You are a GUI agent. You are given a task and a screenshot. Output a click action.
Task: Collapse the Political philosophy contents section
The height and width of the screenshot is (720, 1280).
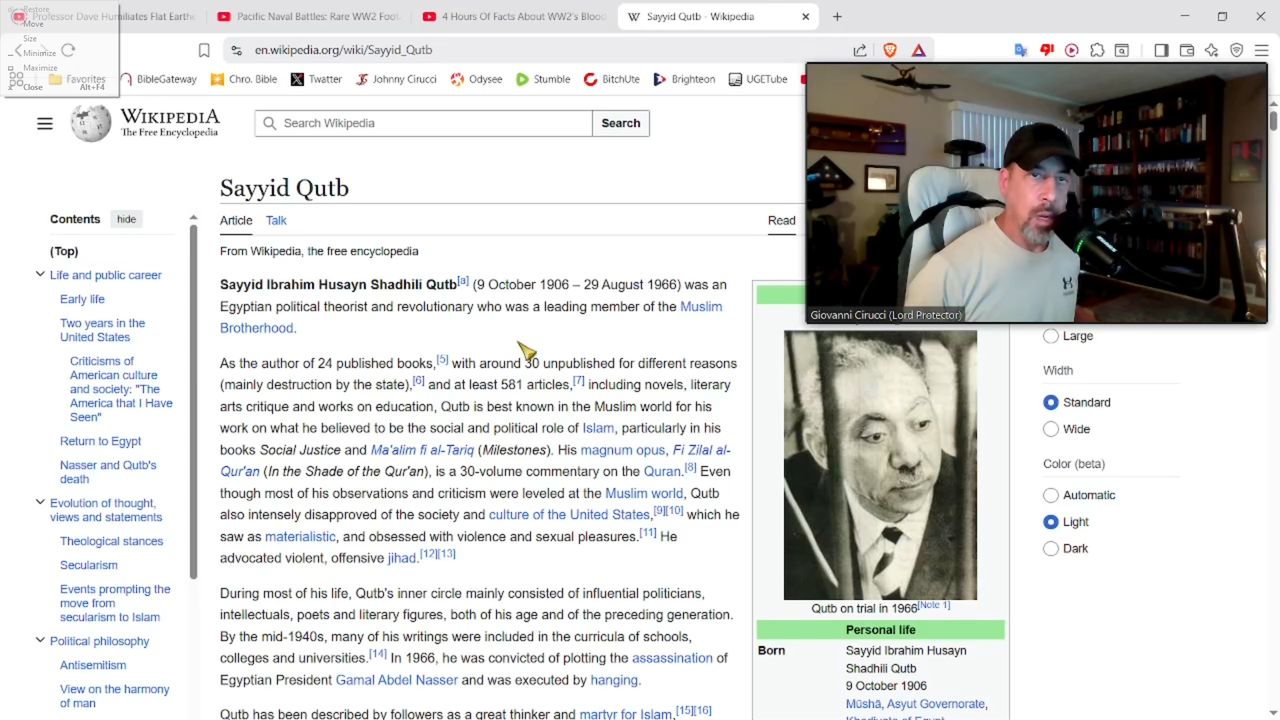[40, 641]
